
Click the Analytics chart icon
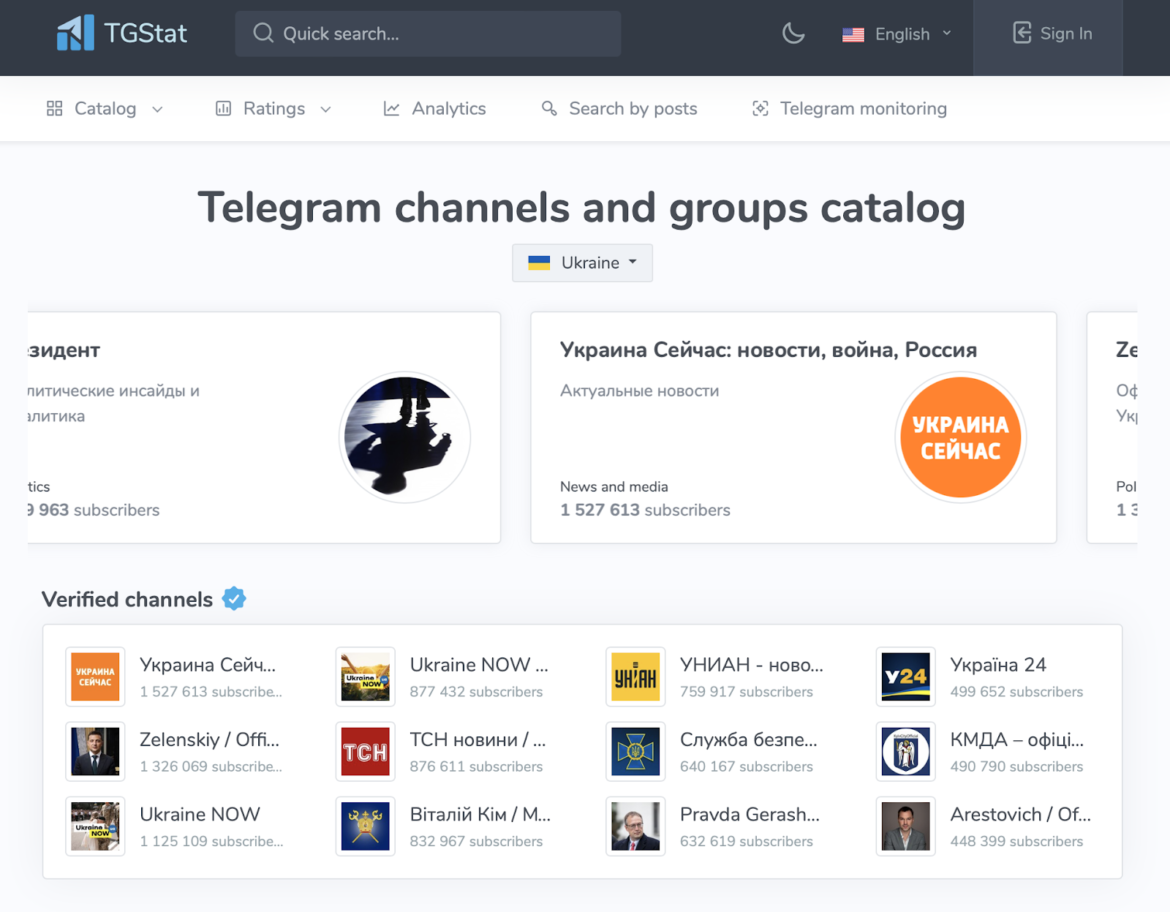(x=392, y=108)
